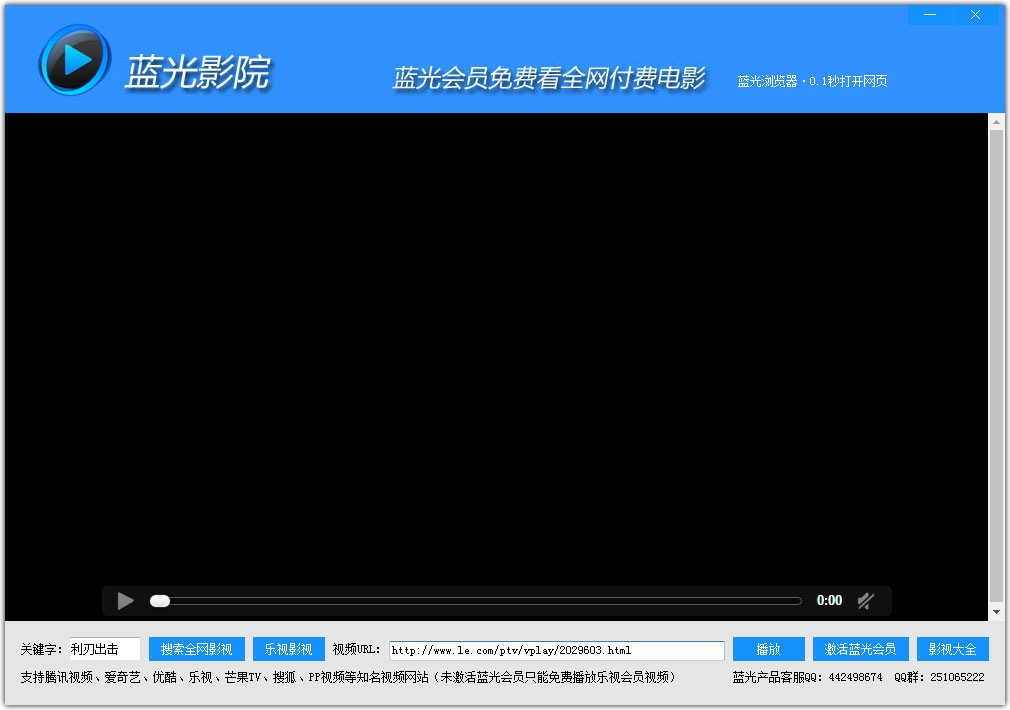Hit the blue 播放 button
The image size is (1010, 710).
(768, 650)
